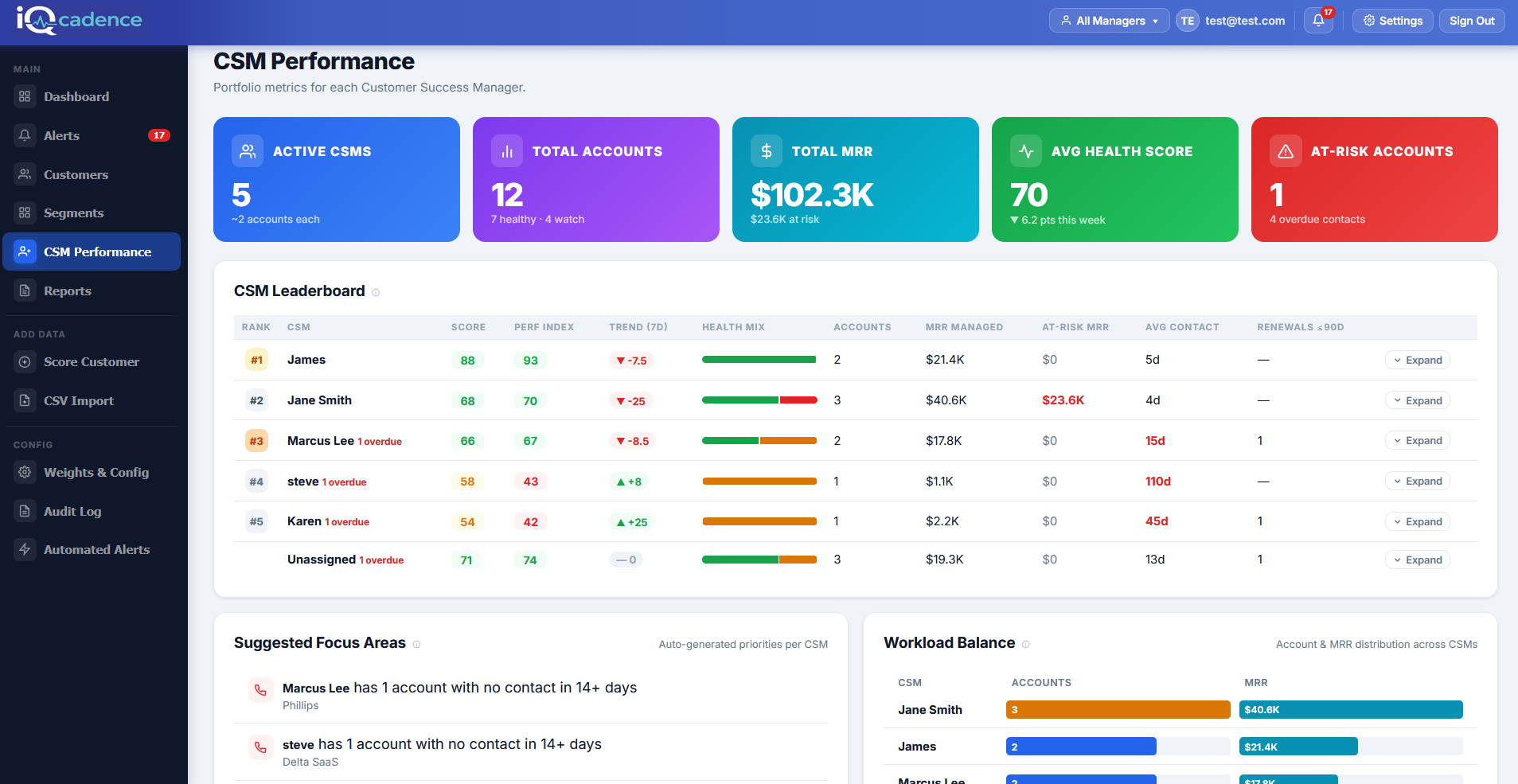Screen dimensions: 1518x784
Task: Click the Weights & Config gear icon
Action: (25, 472)
